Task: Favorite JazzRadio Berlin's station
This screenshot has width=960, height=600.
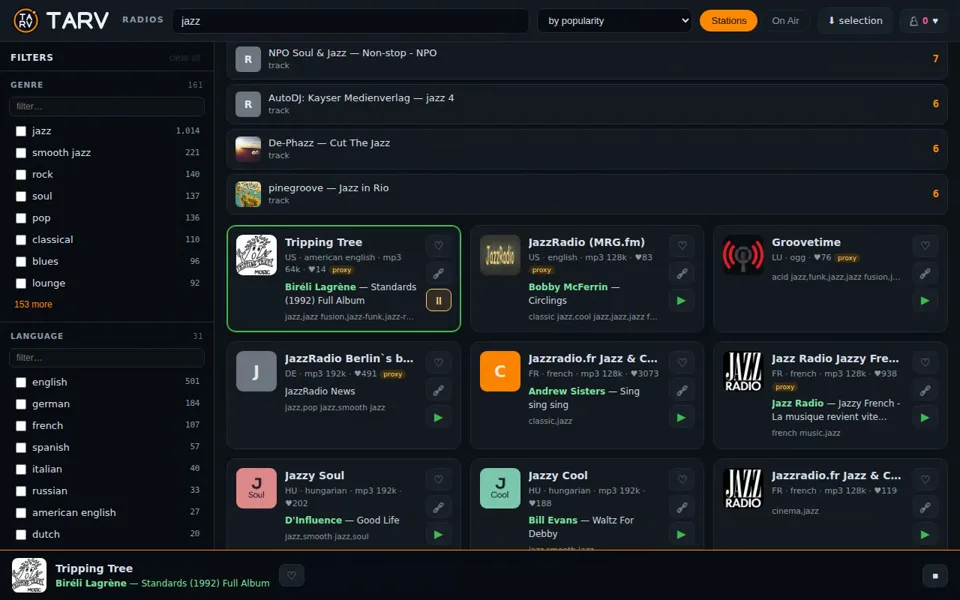Action: tap(438, 362)
